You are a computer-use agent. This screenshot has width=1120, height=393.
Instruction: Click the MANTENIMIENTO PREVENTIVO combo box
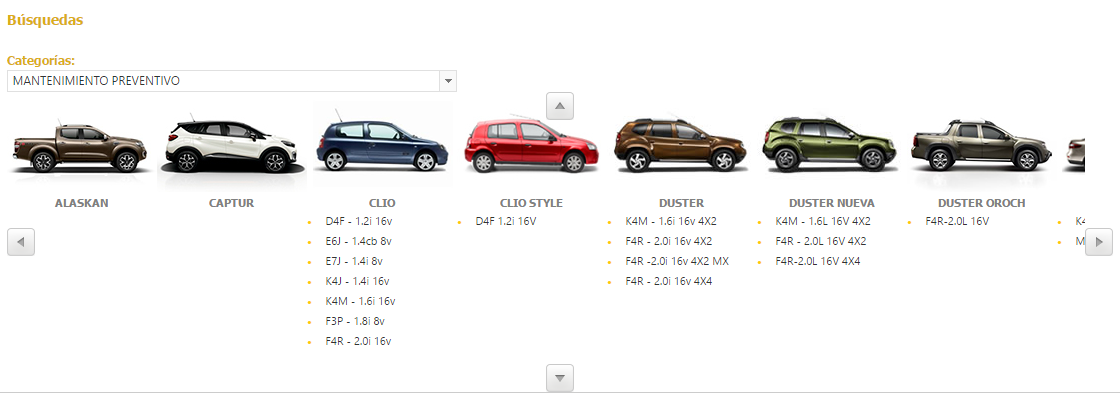231,81
